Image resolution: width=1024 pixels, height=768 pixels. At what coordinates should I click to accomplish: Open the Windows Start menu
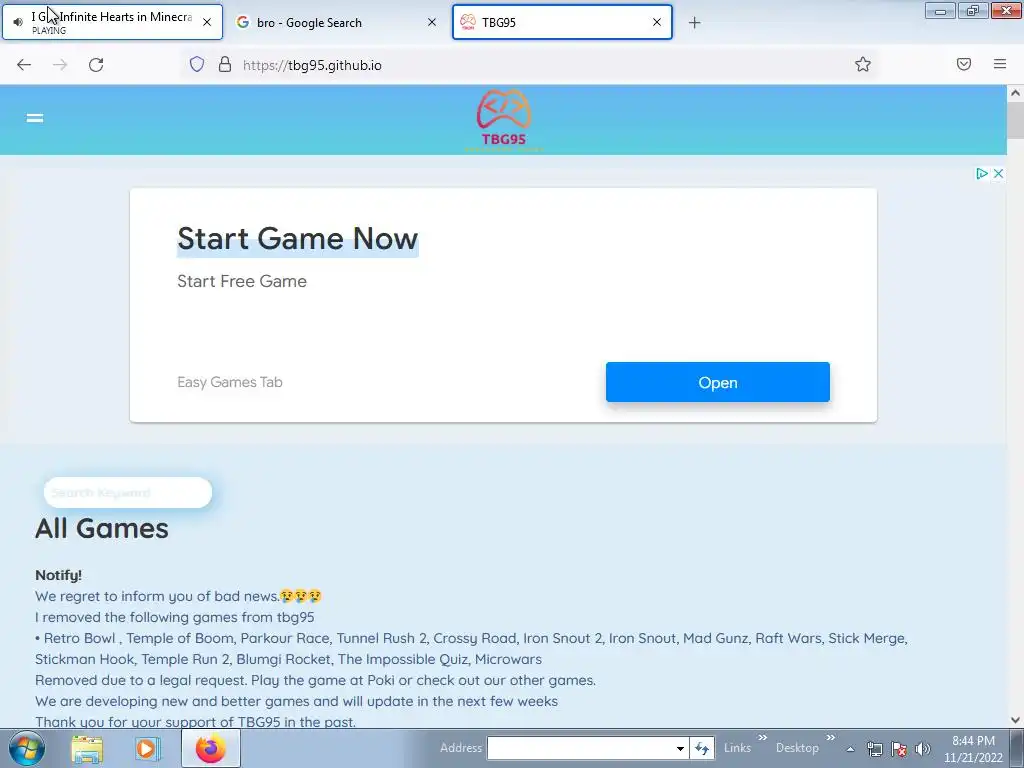pos(27,748)
